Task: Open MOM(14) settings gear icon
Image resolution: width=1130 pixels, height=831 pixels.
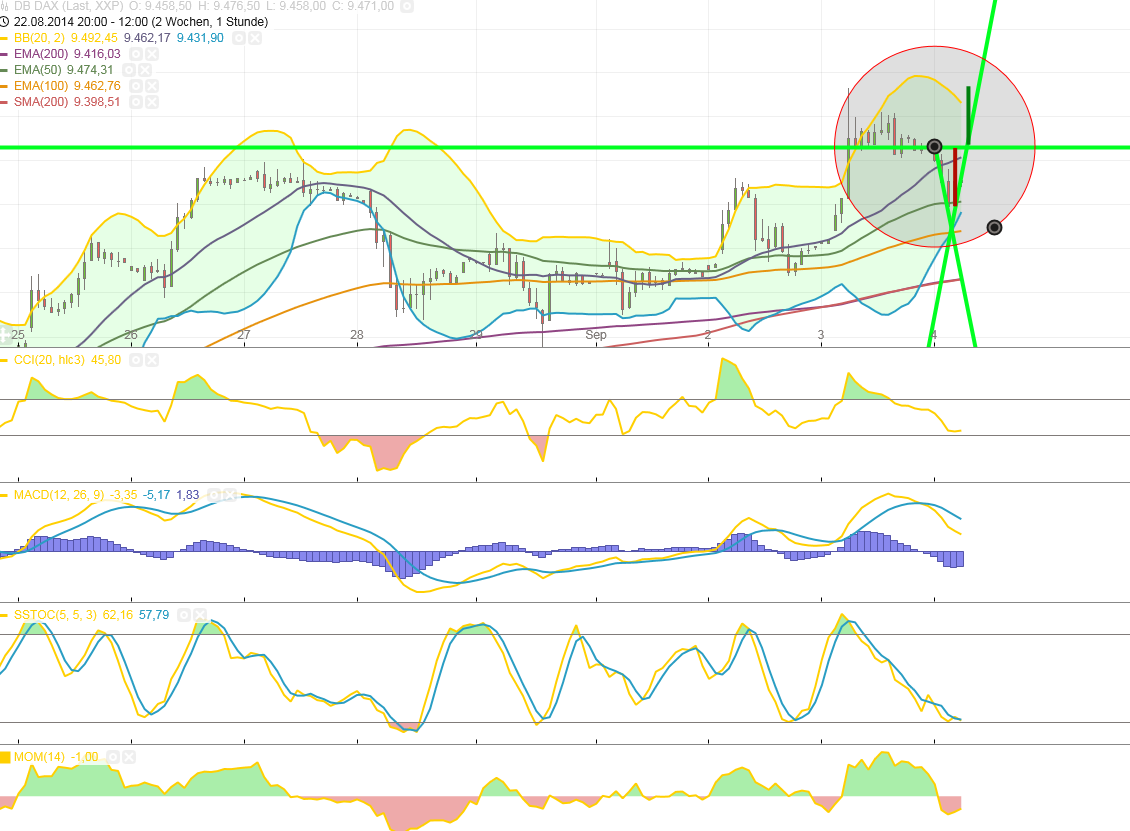Action: [113, 757]
